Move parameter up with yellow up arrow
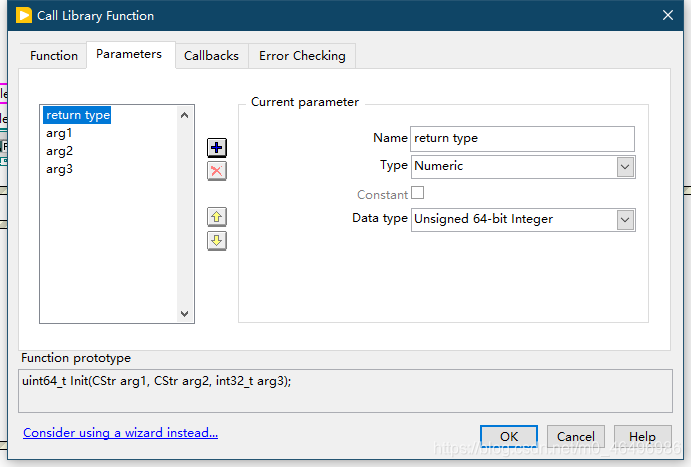Viewport: 691px width, 467px height. click(216, 217)
